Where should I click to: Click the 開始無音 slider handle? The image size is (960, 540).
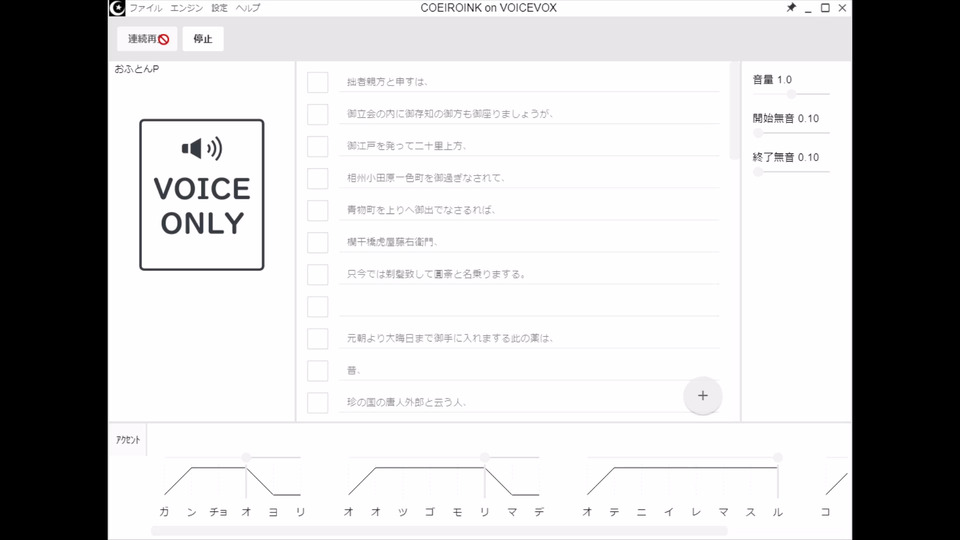pyautogui.click(x=759, y=133)
